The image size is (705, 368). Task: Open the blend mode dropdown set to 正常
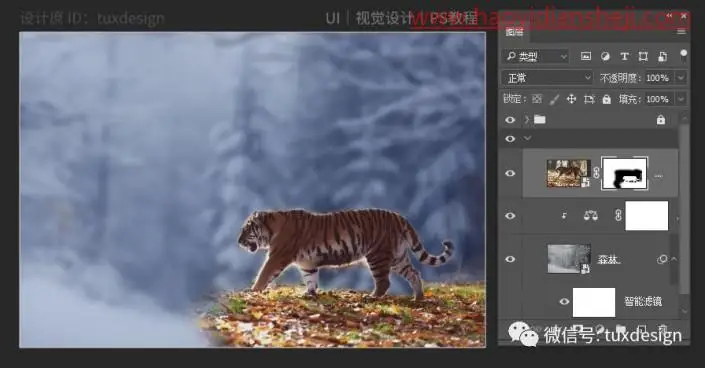pyautogui.click(x=547, y=78)
